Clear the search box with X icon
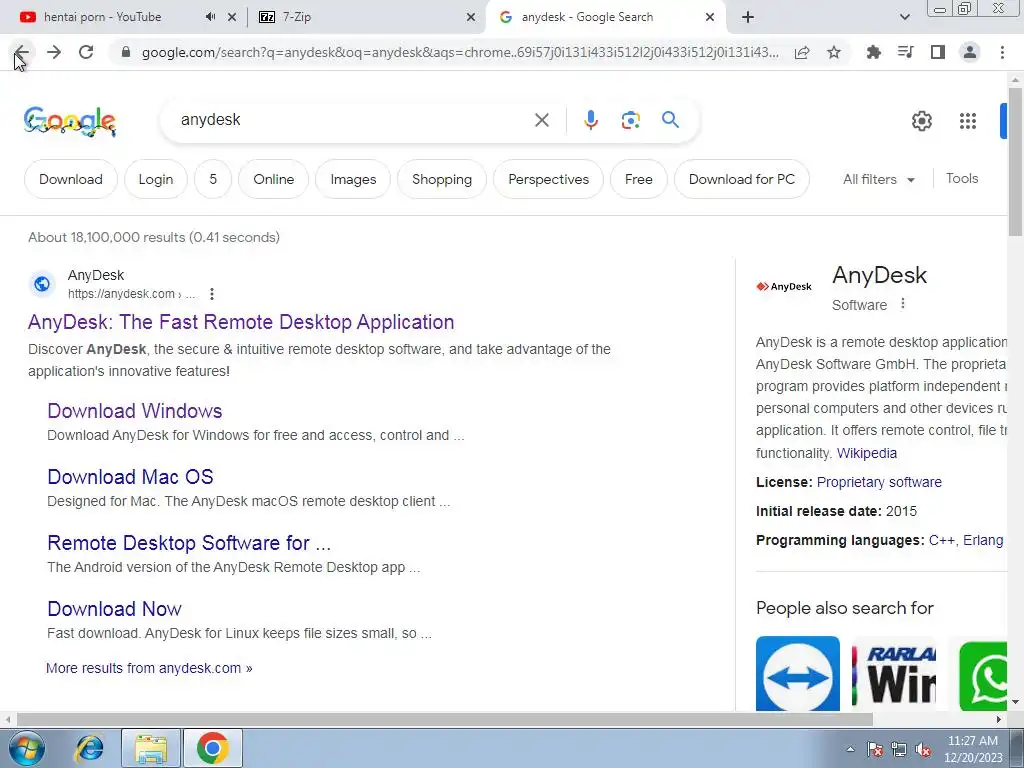Screen dimensions: 1024x768 (x=541, y=120)
